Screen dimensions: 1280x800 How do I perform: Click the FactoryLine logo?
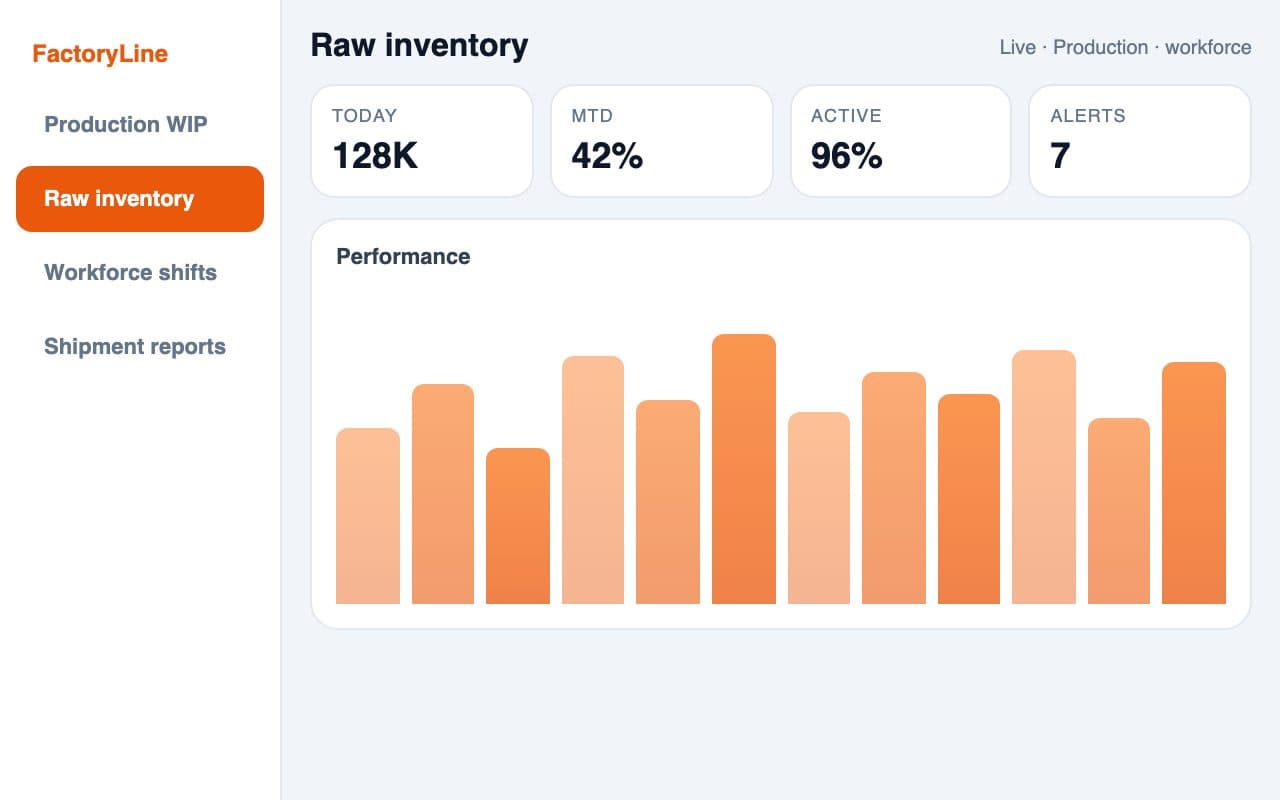[x=100, y=54]
